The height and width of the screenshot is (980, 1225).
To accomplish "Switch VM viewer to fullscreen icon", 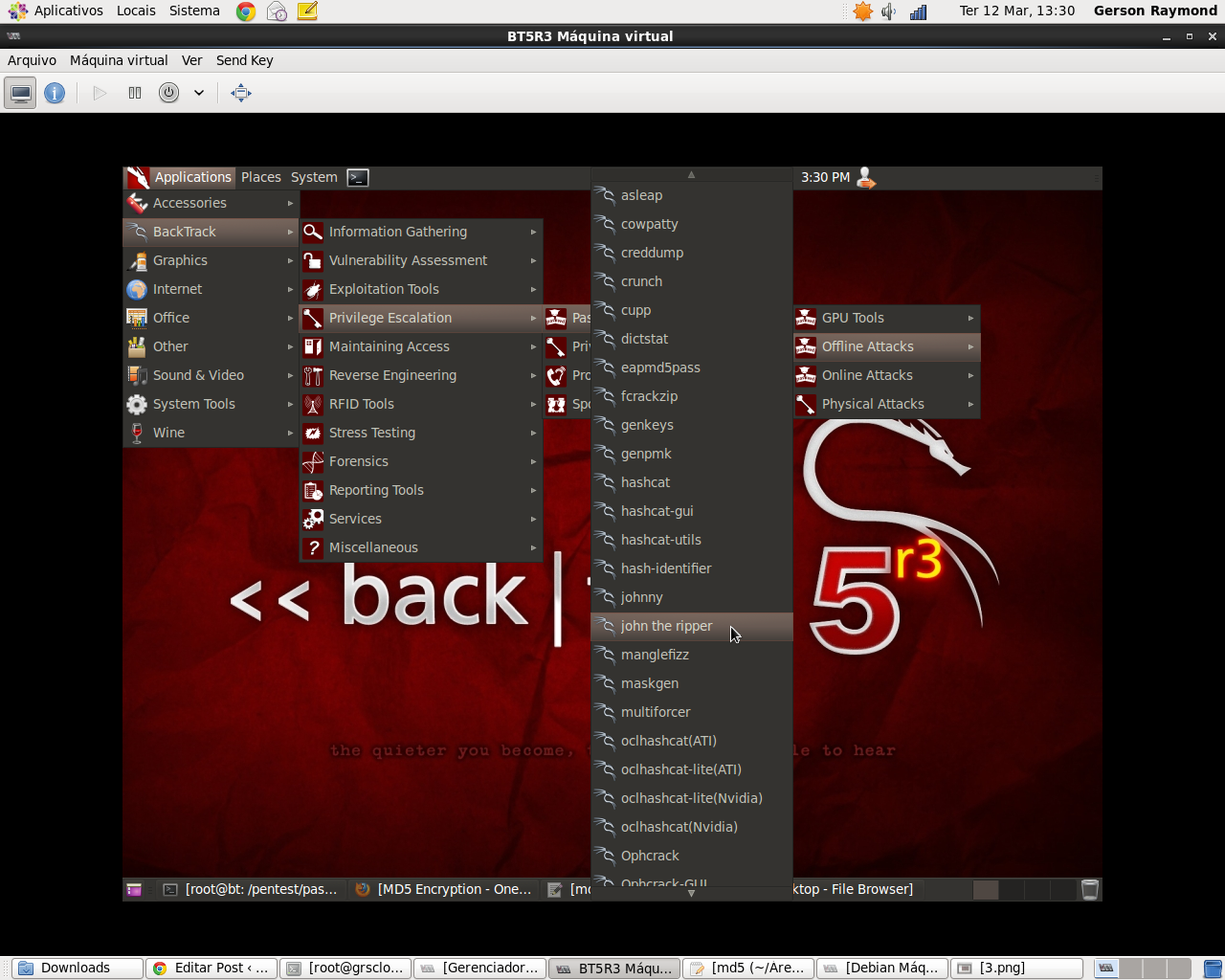I will click(x=241, y=93).
